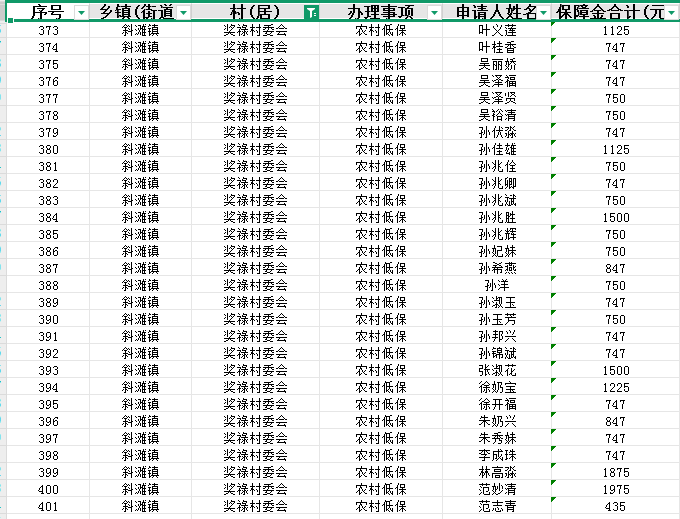Select applicant name cell 孙玉芳
The image size is (680, 519).
(x=497, y=319)
